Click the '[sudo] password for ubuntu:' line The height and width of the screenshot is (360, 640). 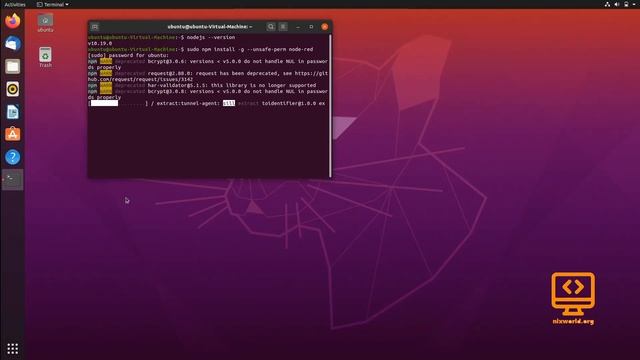(129, 55)
